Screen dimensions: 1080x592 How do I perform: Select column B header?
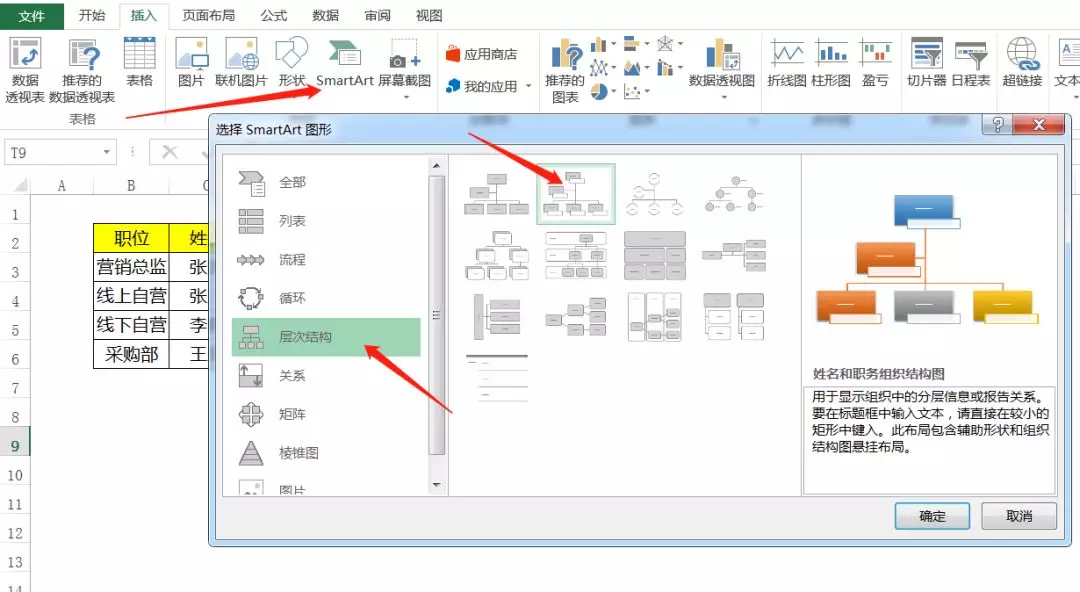[131, 185]
